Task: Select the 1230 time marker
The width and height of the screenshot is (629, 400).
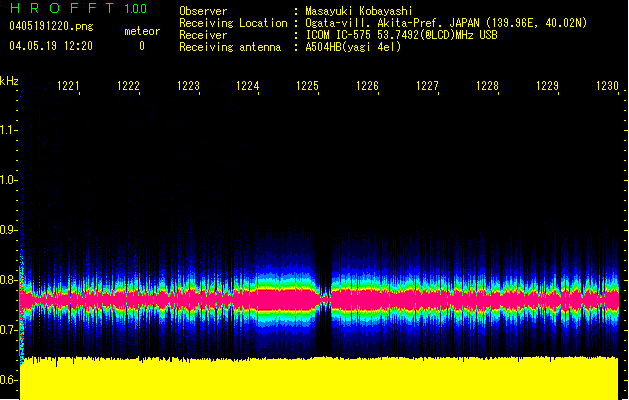Action: pos(607,87)
